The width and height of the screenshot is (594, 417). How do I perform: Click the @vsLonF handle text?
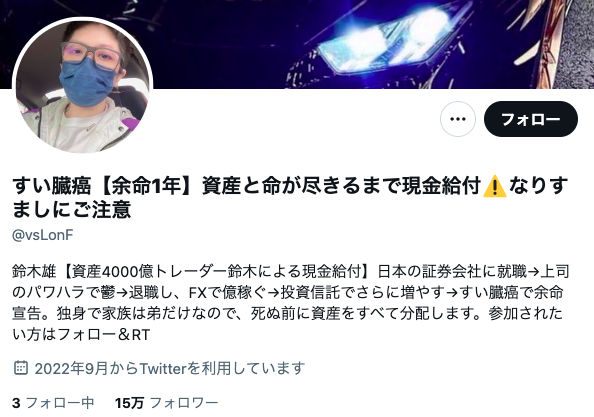point(42,235)
